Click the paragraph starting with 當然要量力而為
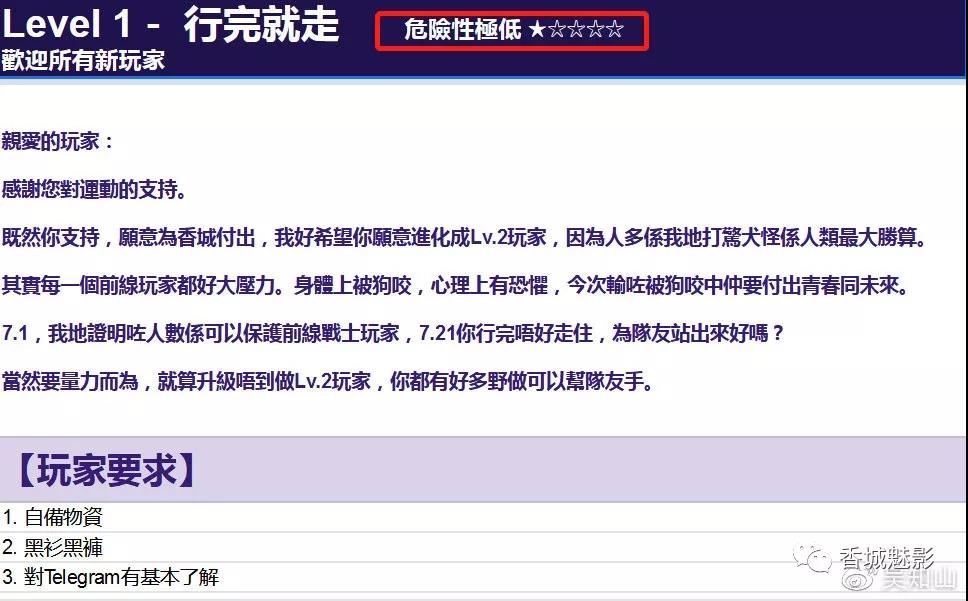This screenshot has width=968, height=601. click(x=328, y=382)
